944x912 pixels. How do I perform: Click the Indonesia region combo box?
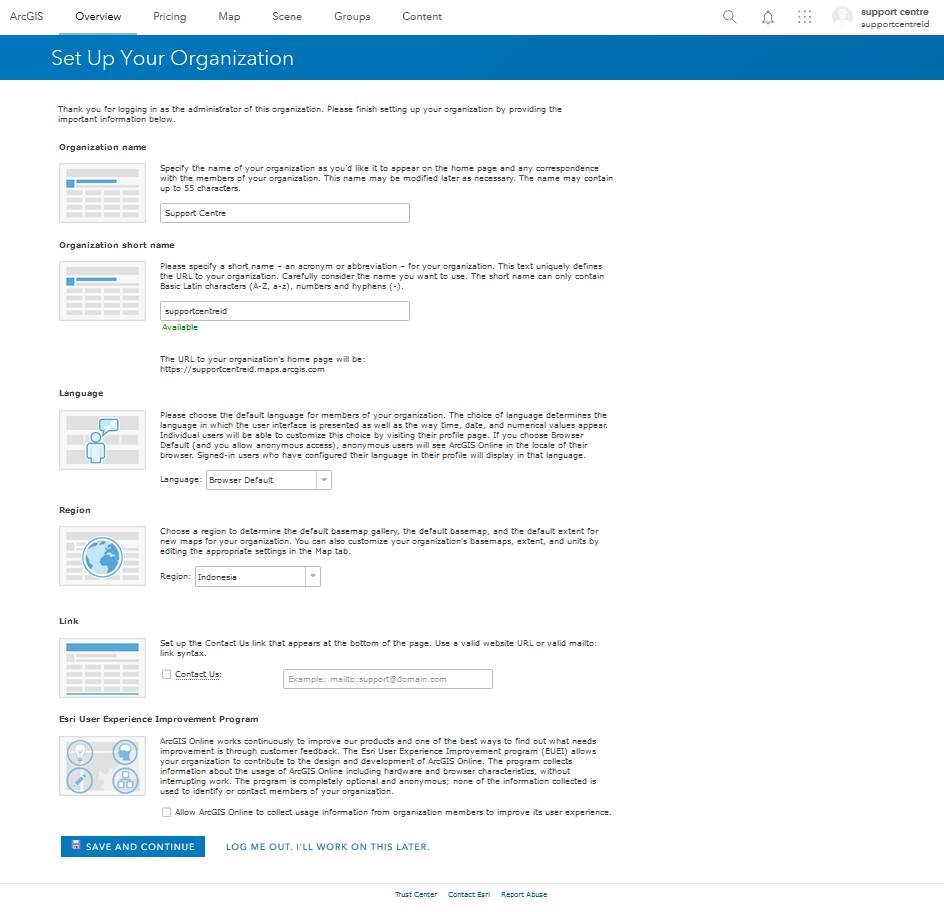258,577
